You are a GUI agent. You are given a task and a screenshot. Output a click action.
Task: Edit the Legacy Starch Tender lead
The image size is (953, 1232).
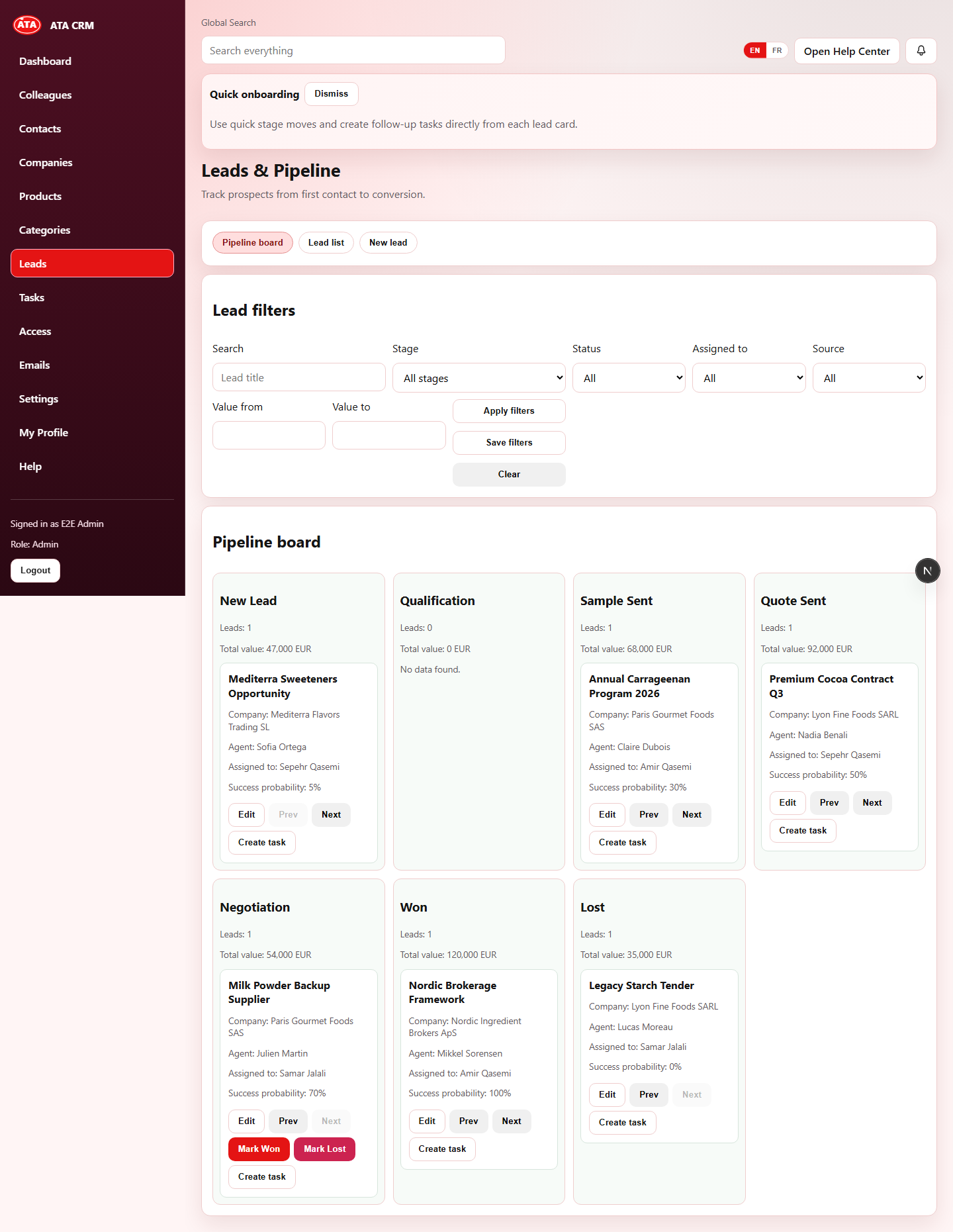coord(607,1095)
